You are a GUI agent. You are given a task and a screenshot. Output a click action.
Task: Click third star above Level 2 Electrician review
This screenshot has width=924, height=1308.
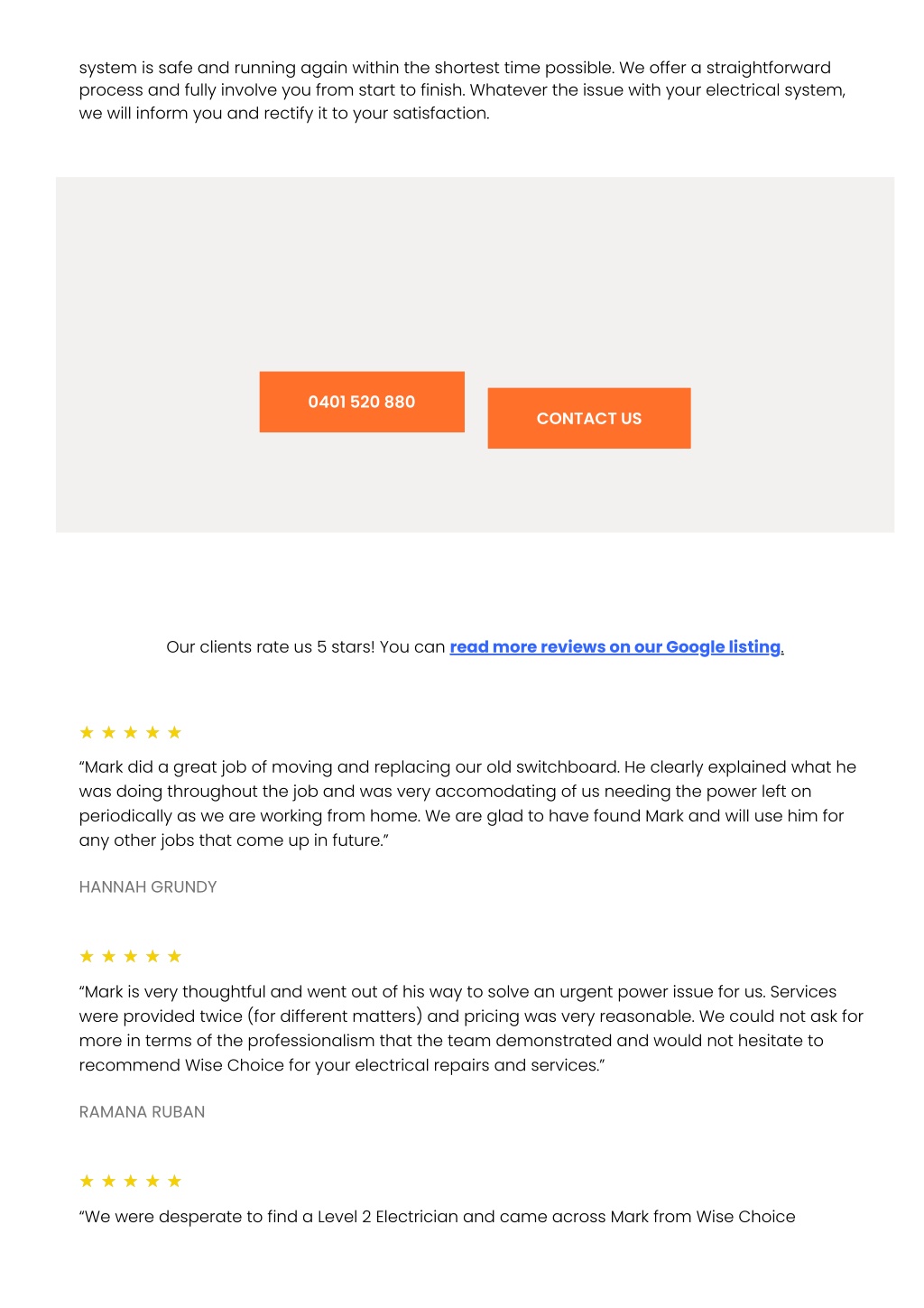131,1181
